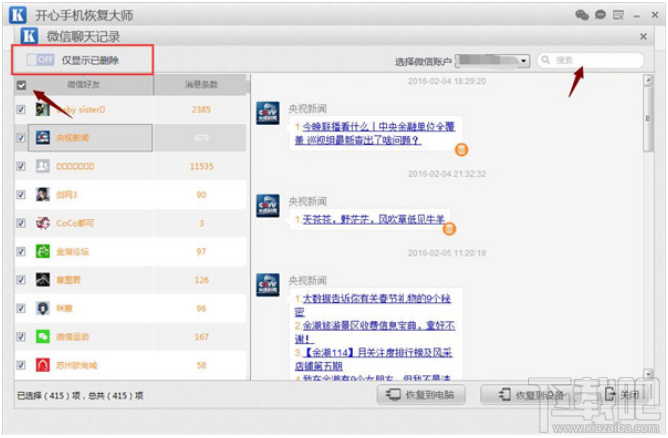668x438 pixels.
Task: Click the 开心手机恢复大师 K logo
Action: (x=18, y=15)
